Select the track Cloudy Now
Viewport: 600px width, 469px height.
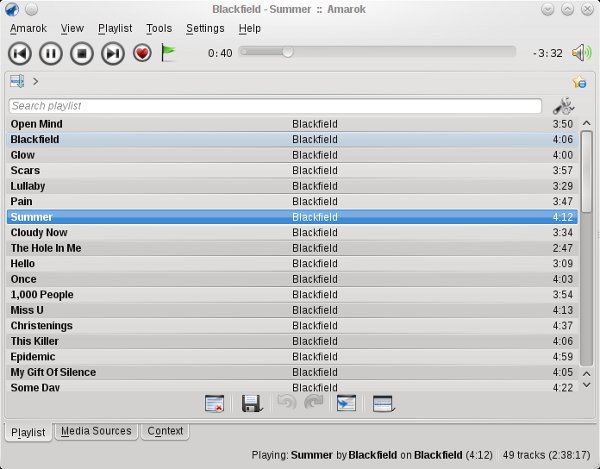pyautogui.click(x=292, y=233)
